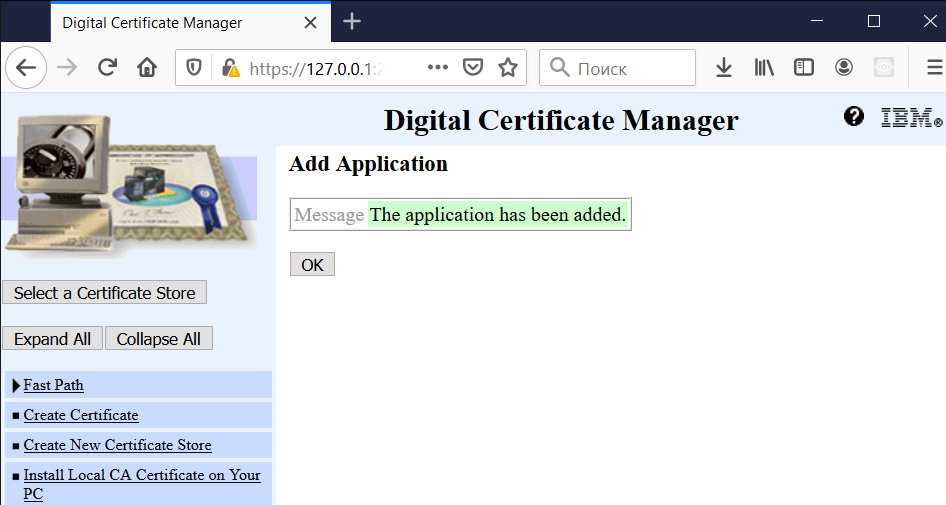Open the Firefox account icon
This screenshot has width=946, height=505.
pos(844,68)
